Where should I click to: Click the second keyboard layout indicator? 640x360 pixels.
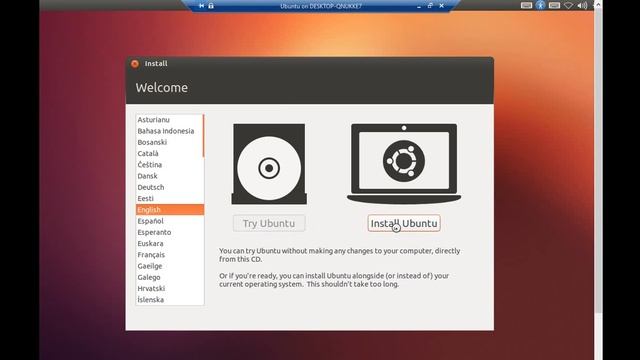pyautogui.click(x=554, y=5)
